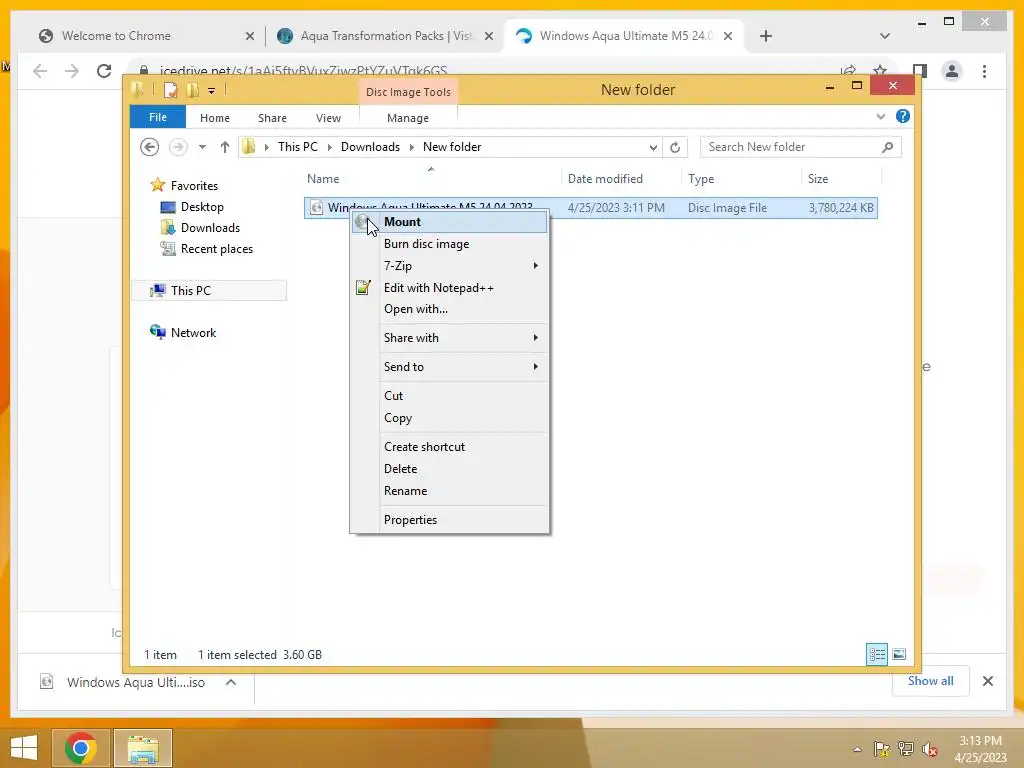
Task: Select Burn disc image option
Action: point(449,244)
